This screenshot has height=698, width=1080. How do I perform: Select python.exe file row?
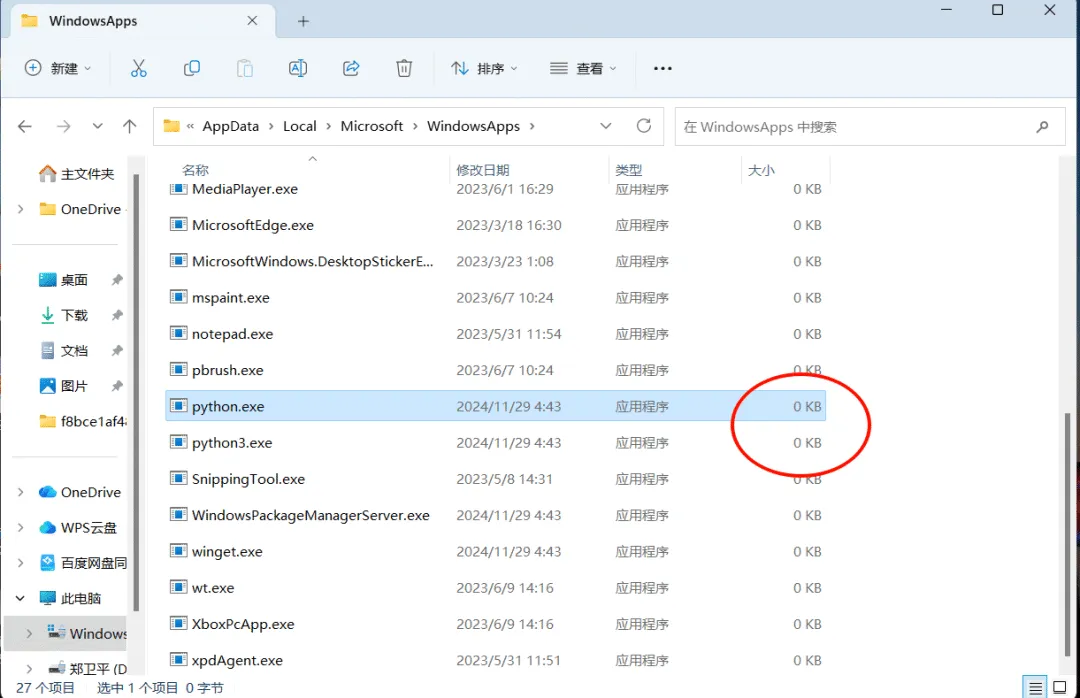[x=495, y=406]
